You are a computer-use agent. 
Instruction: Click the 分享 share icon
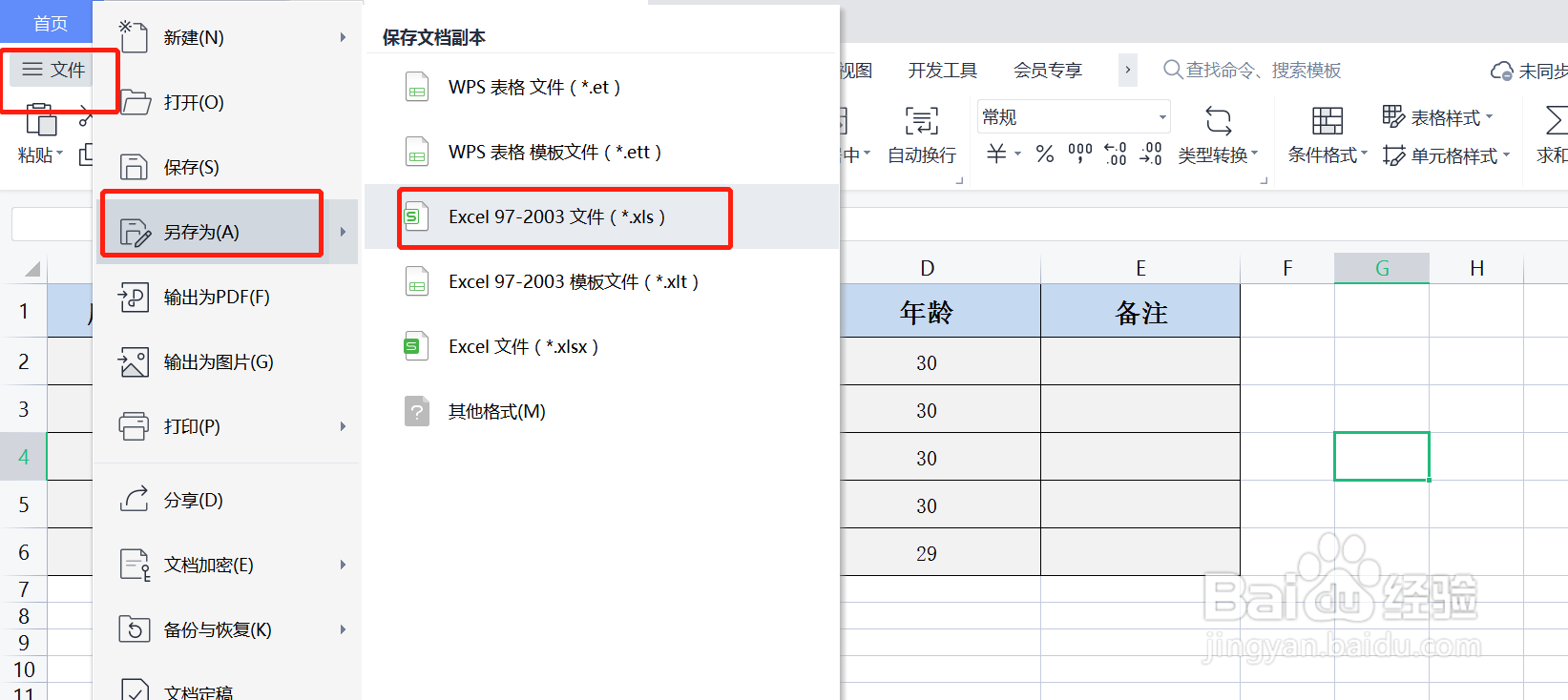point(134,499)
